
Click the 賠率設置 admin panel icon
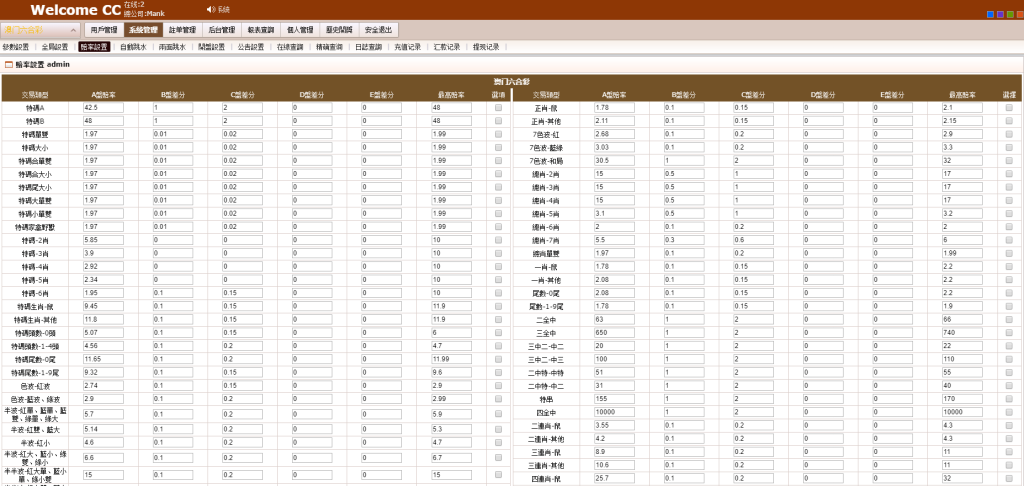click(9, 64)
